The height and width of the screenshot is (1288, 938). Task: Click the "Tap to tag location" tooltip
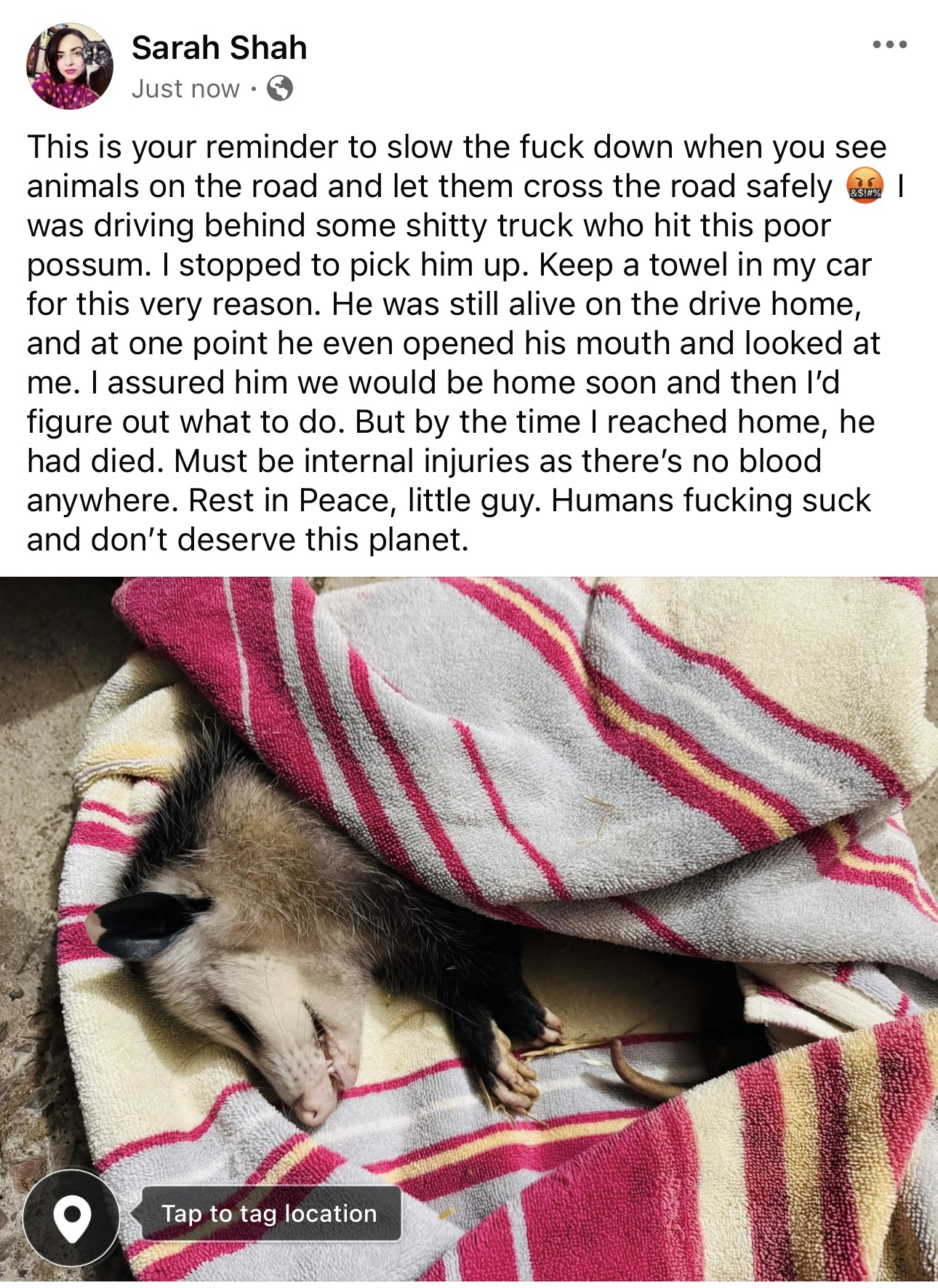pos(268,1214)
